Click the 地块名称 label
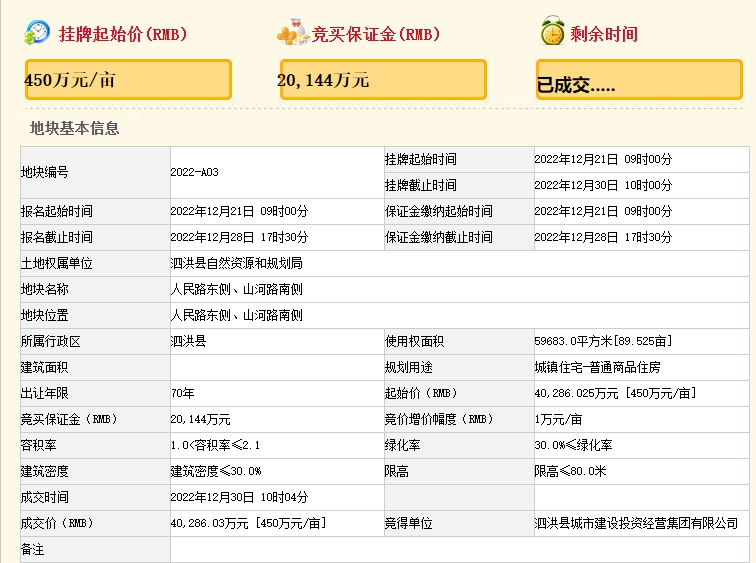 coord(44,289)
